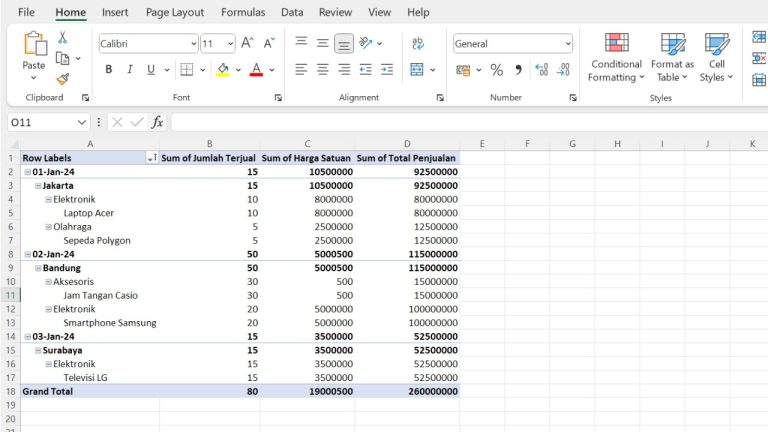Apply cell borders icon
The height and width of the screenshot is (432, 768).
(x=187, y=70)
